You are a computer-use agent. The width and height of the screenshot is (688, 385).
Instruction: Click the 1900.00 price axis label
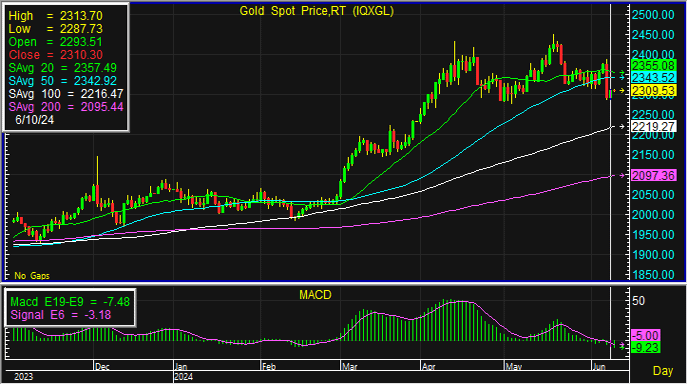(653, 255)
